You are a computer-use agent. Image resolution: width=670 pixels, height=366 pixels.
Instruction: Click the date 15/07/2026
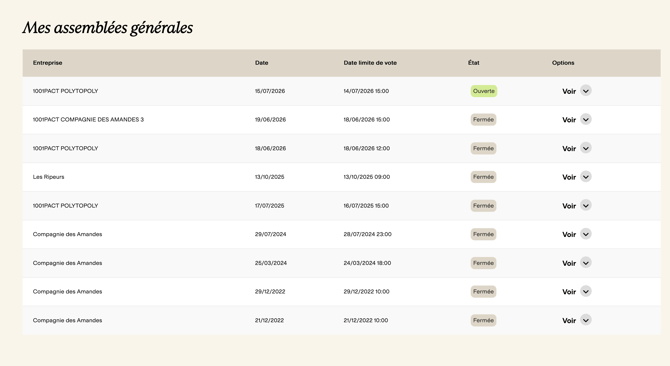(x=270, y=91)
